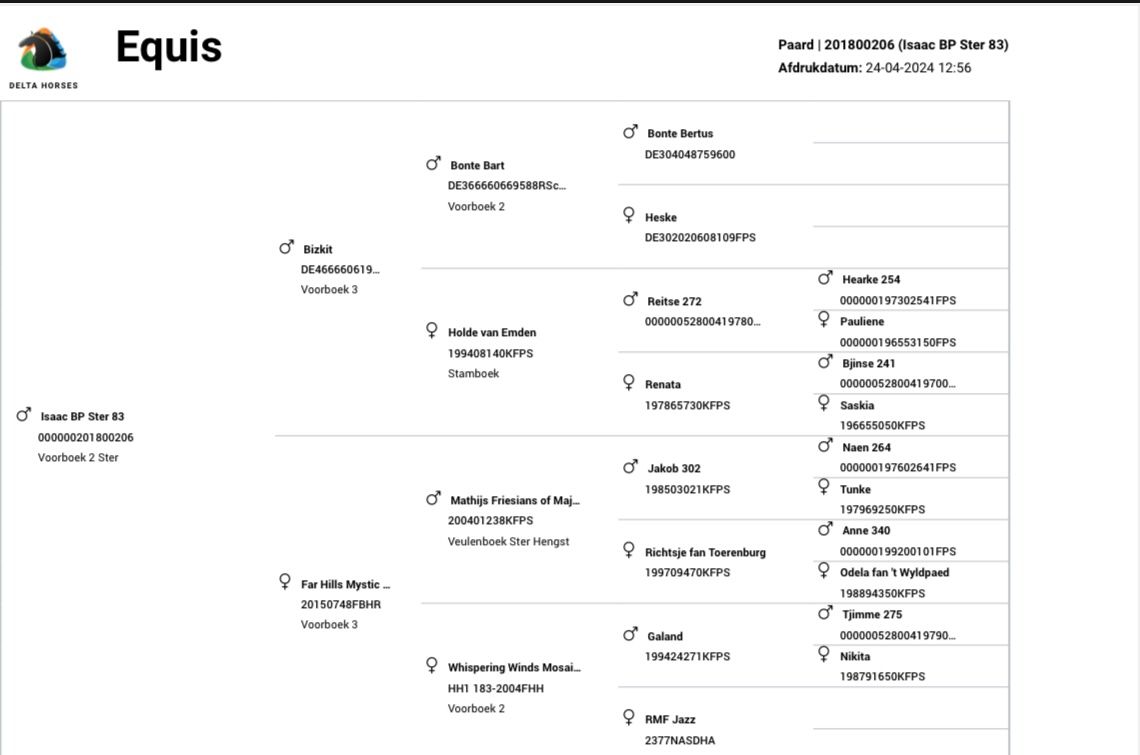This screenshot has height=755, width=1140.
Task: Click the female symbol next to RMF Jazz
Action: 629,717
